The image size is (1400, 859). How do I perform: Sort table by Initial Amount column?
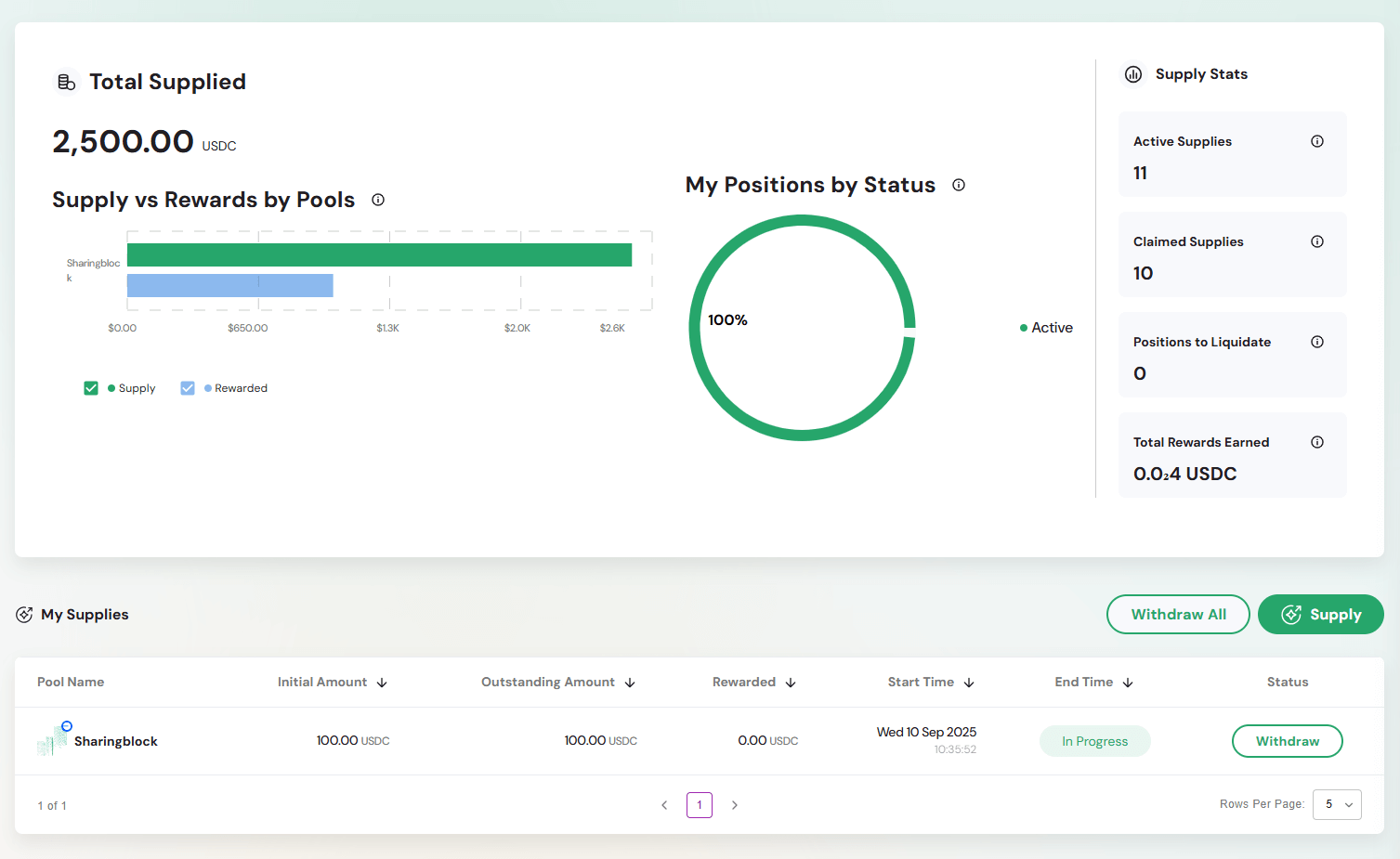(332, 682)
